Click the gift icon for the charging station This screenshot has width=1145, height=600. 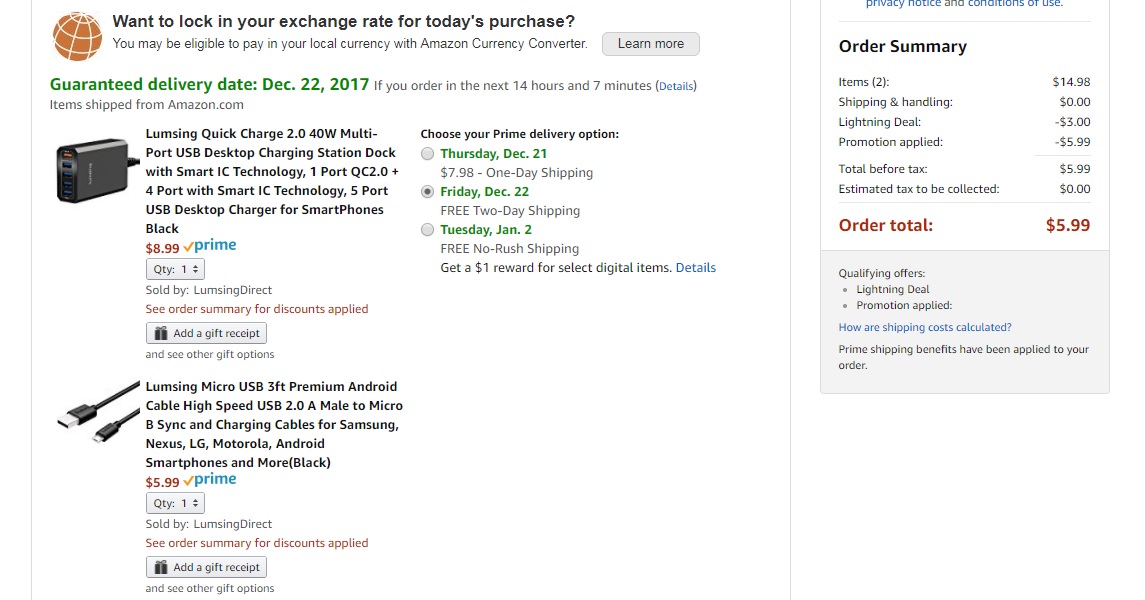pyautogui.click(x=161, y=334)
